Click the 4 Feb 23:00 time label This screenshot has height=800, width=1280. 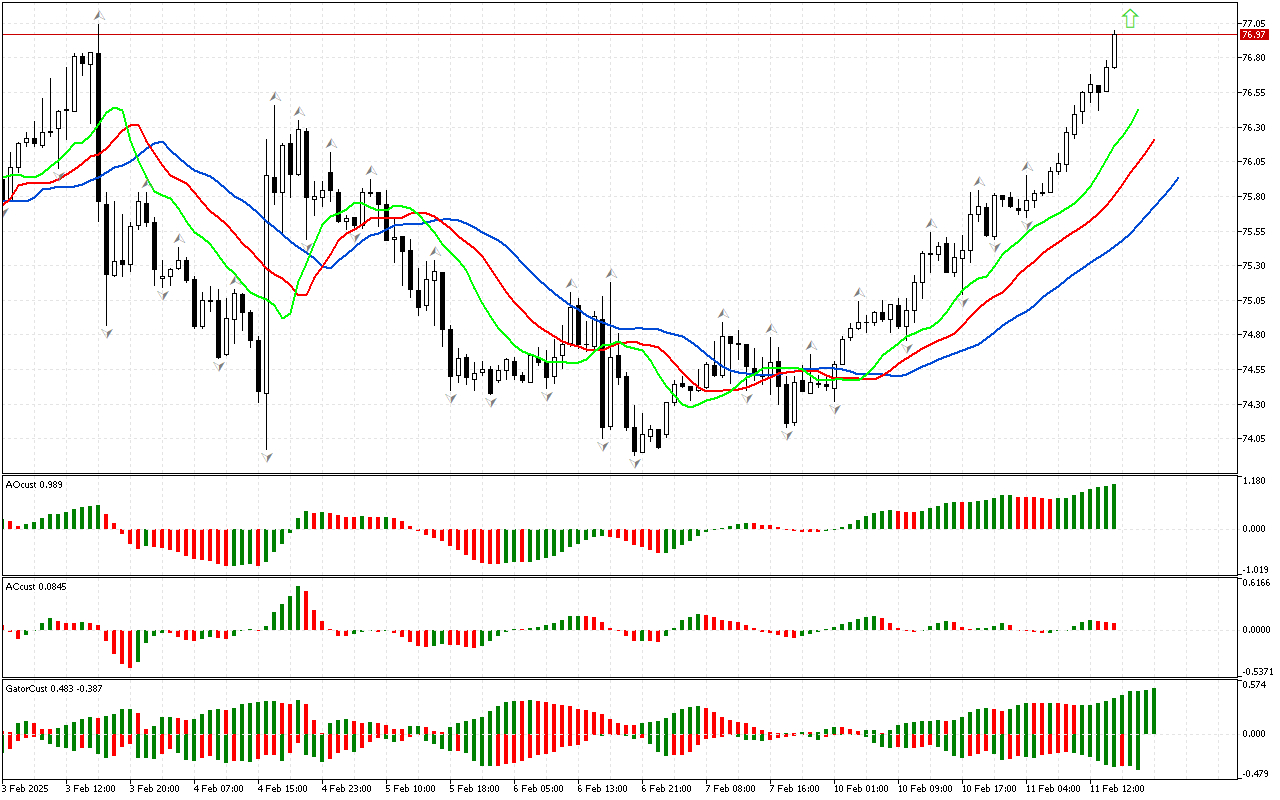[x=346, y=789]
